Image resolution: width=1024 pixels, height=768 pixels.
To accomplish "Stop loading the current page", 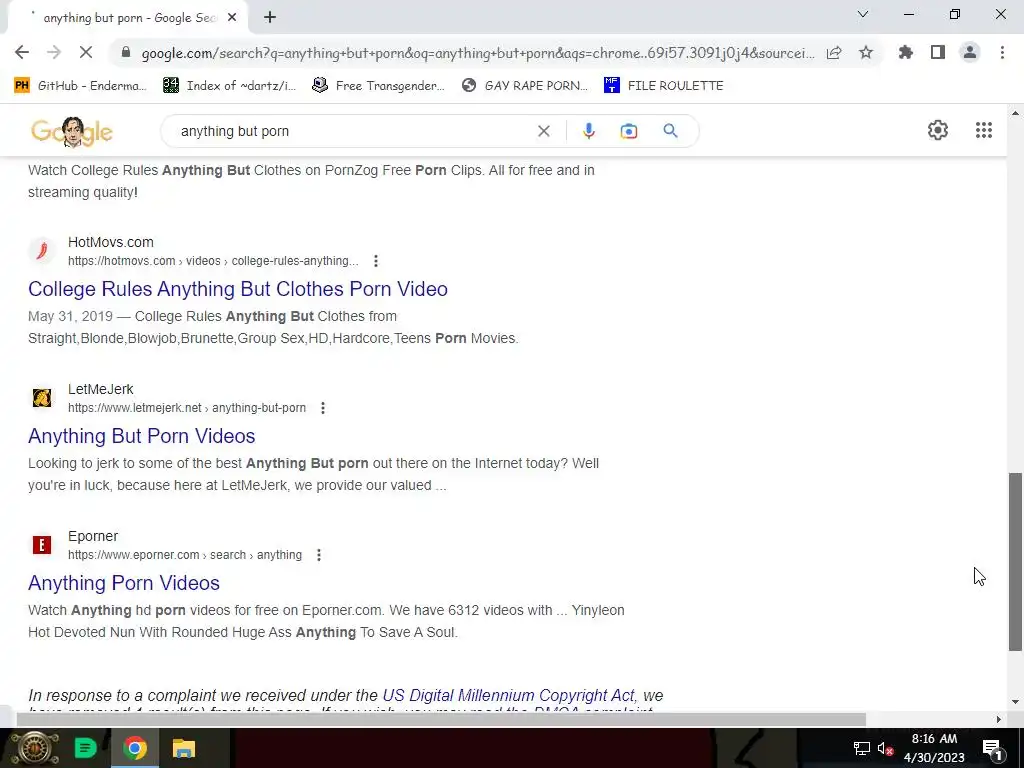I will 86,52.
